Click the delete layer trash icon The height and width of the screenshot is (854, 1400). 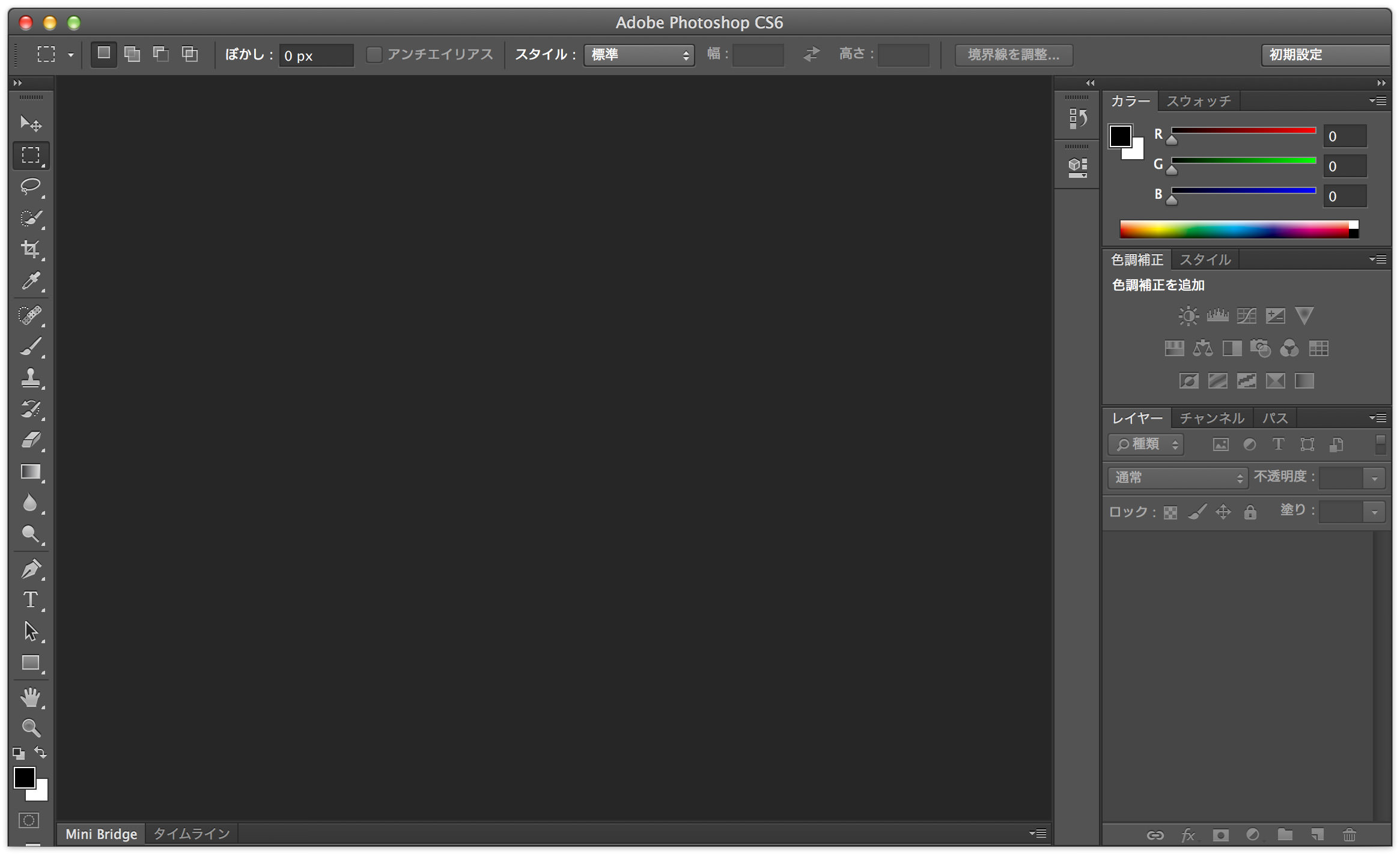pyautogui.click(x=1350, y=835)
